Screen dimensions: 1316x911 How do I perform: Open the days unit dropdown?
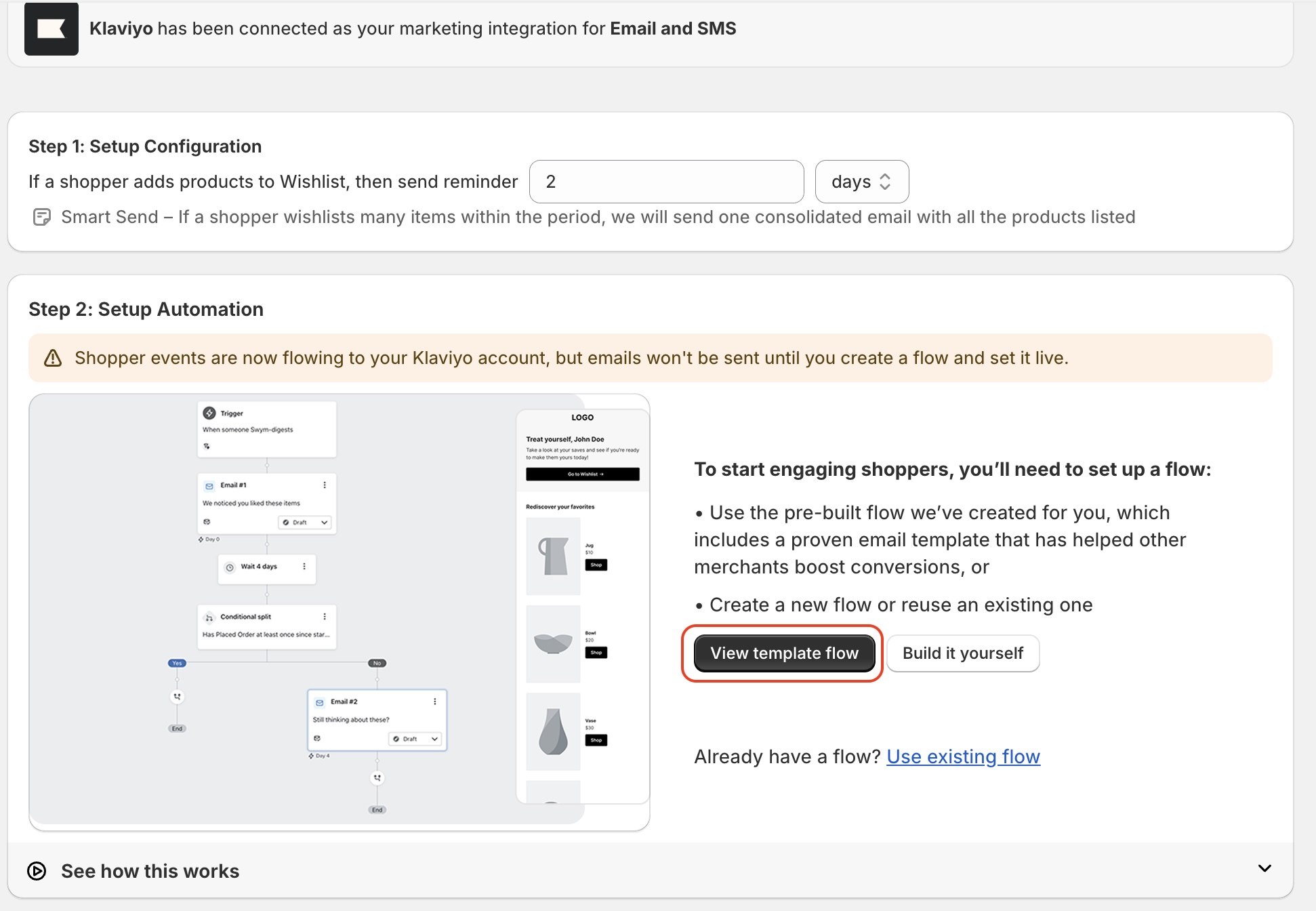point(861,182)
